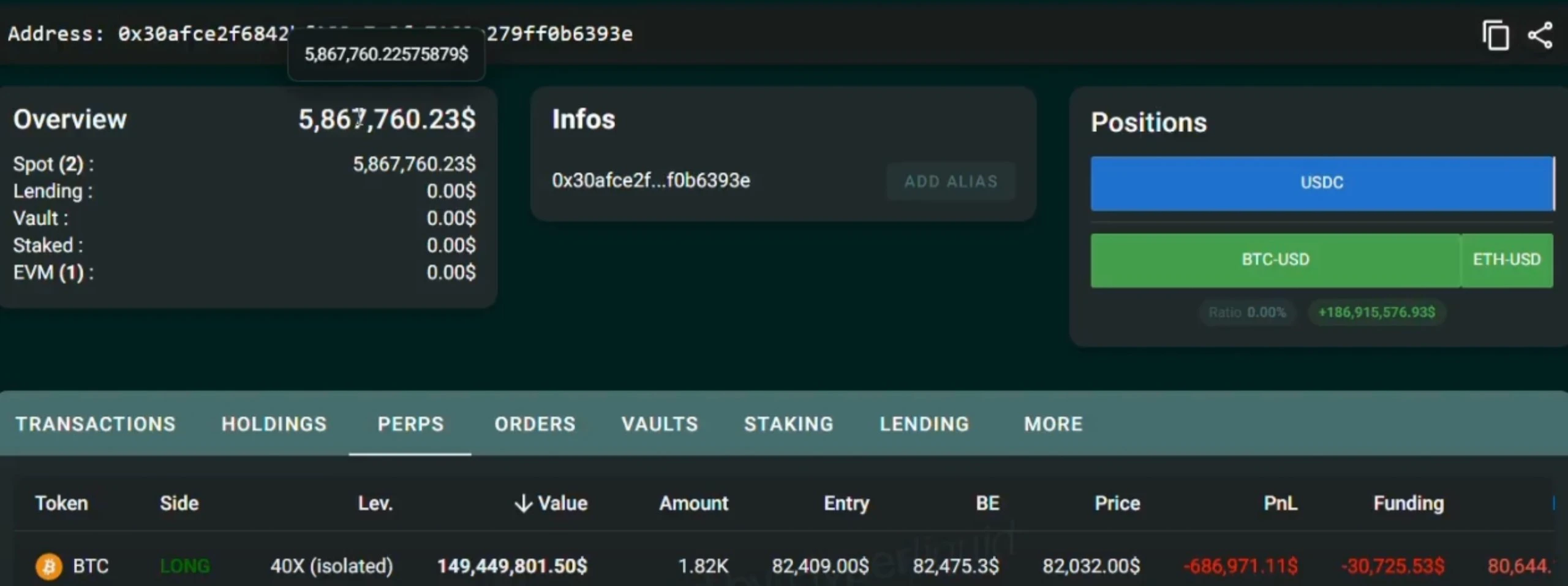Click the Funding column header

point(1408,503)
